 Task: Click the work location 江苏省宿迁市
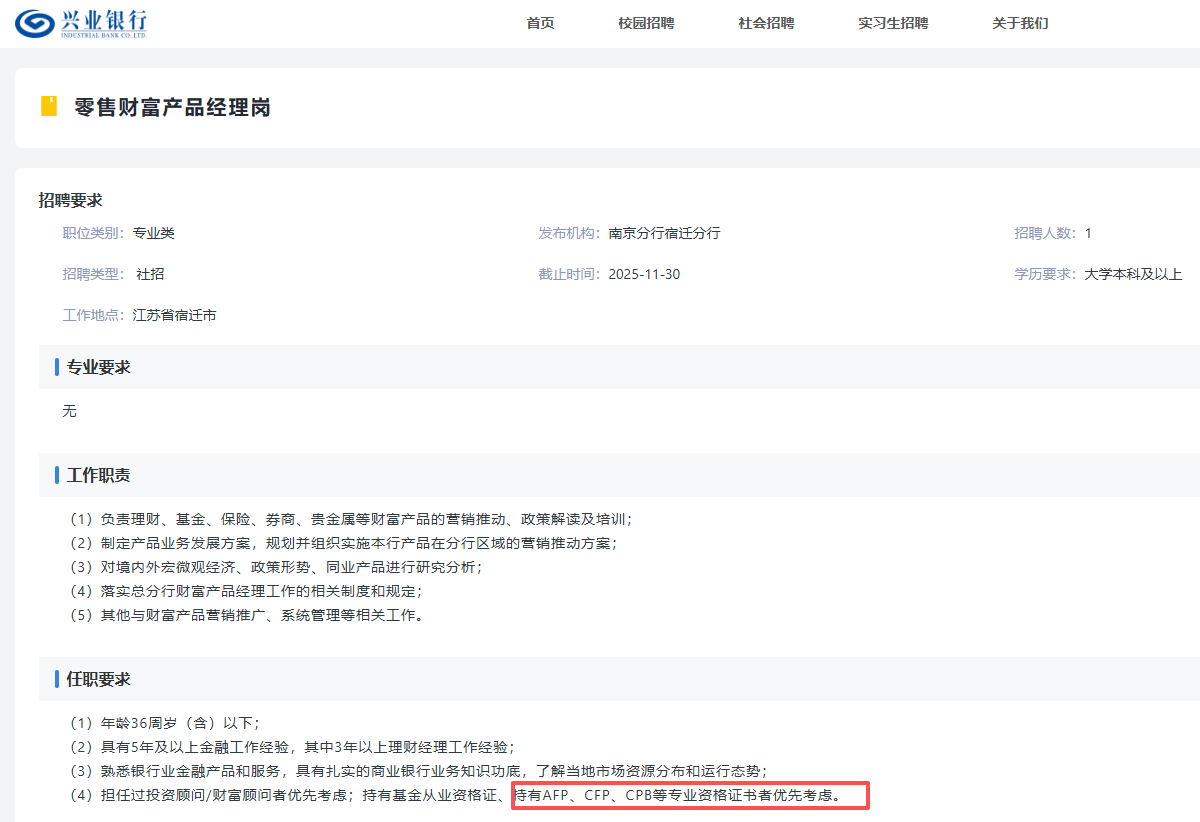(x=174, y=315)
